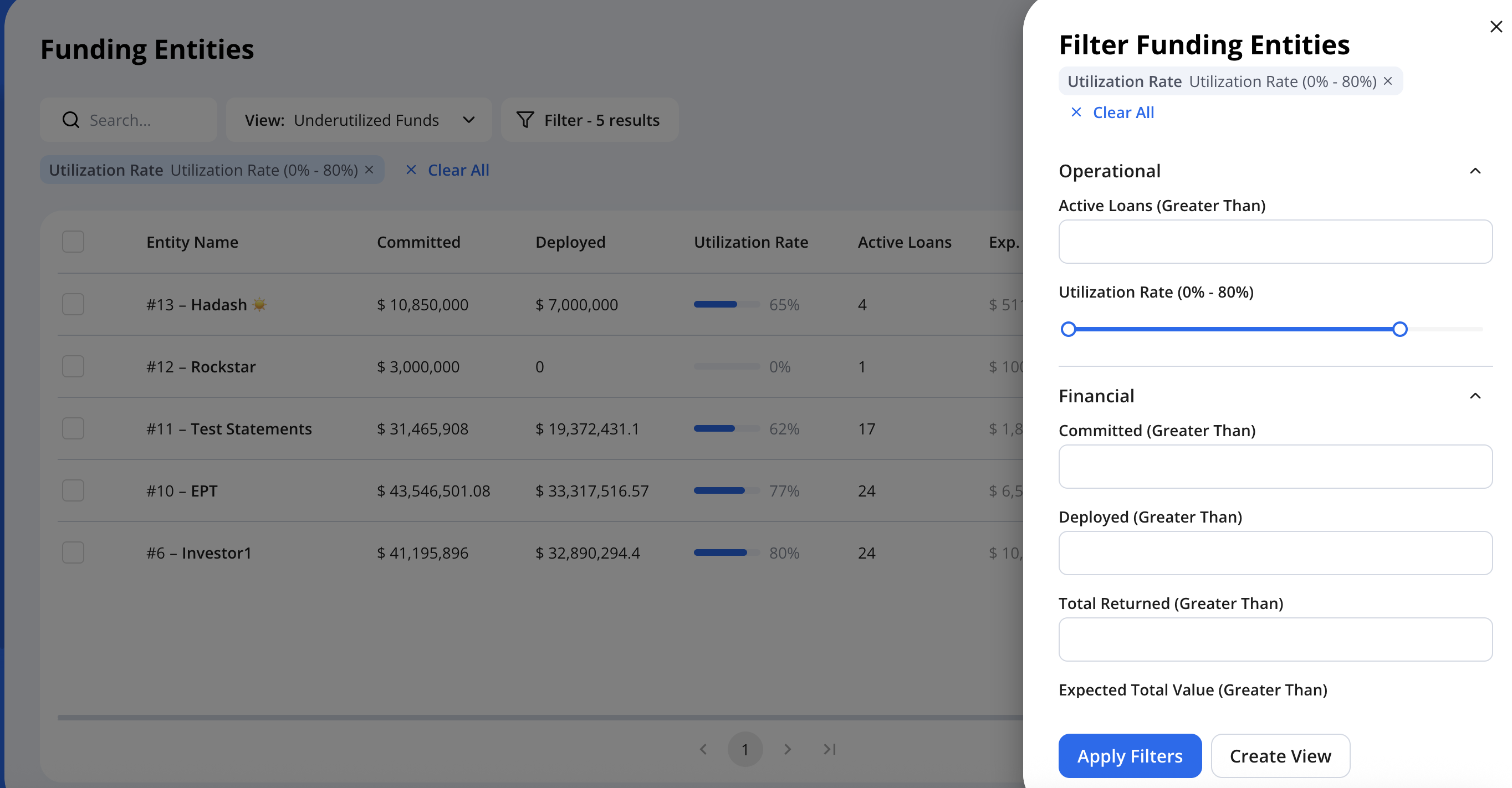Go to next page arrow
Viewport: 1512px width, 788px height.
(x=788, y=749)
